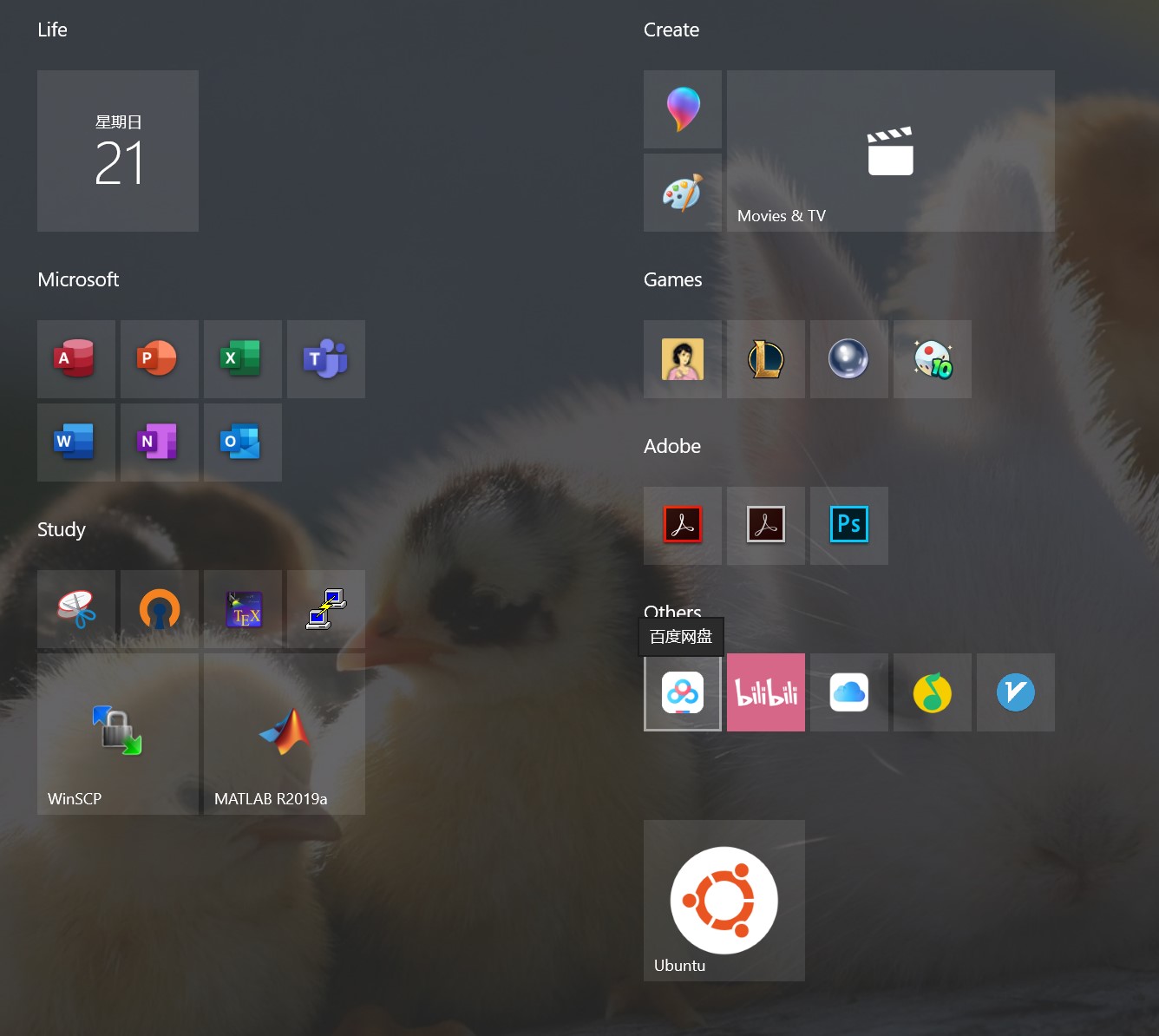This screenshot has width=1159, height=1036.
Task: Open the Movies & TV tile
Action: pyautogui.click(x=891, y=151)
